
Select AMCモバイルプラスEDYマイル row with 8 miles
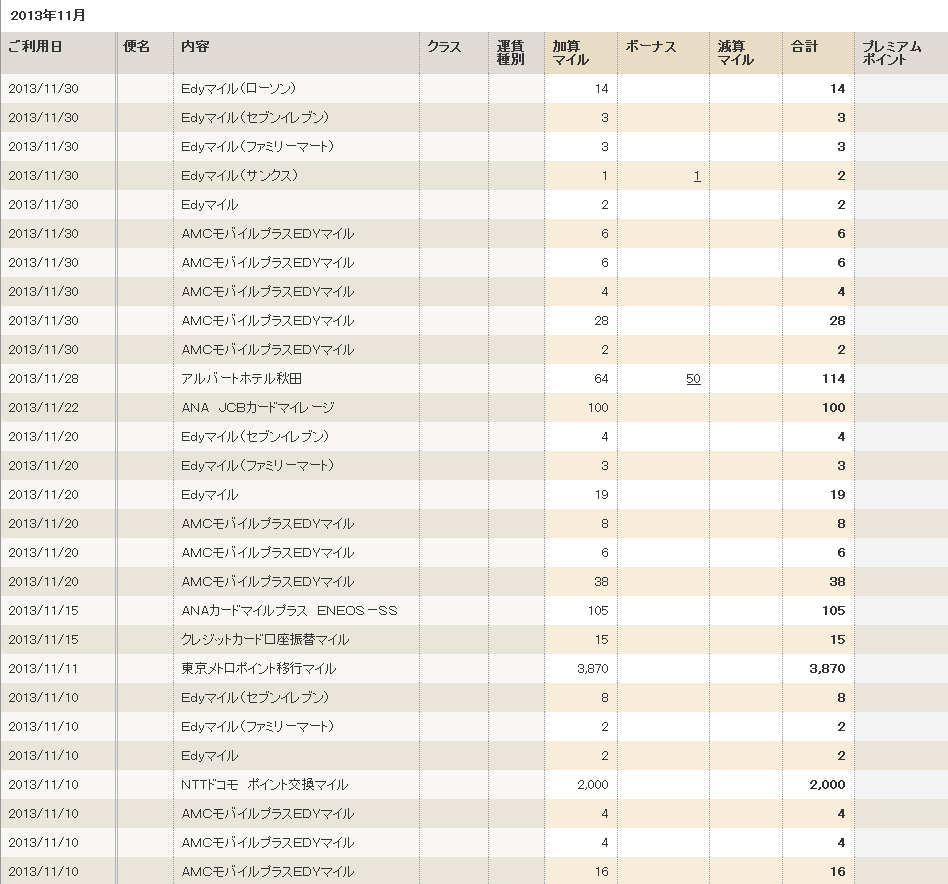[267, 524]
